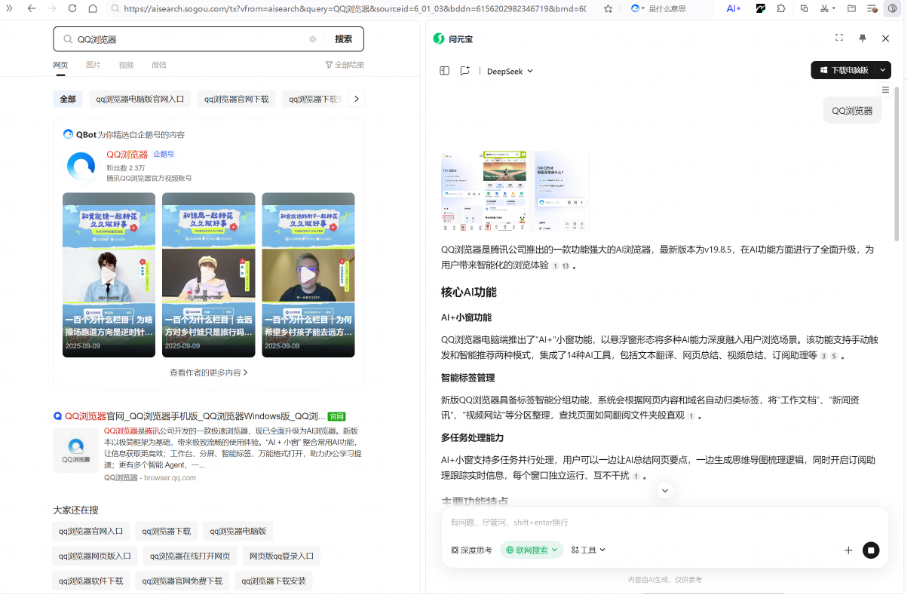This screenshot has width=907, height=594.
Task: Go to browser home page icon
Action: 92,8
